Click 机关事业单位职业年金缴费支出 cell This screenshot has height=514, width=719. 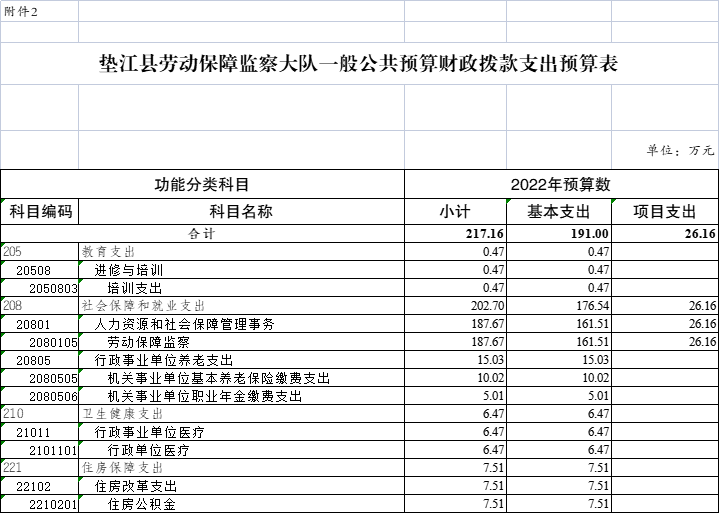pos(241,395)
